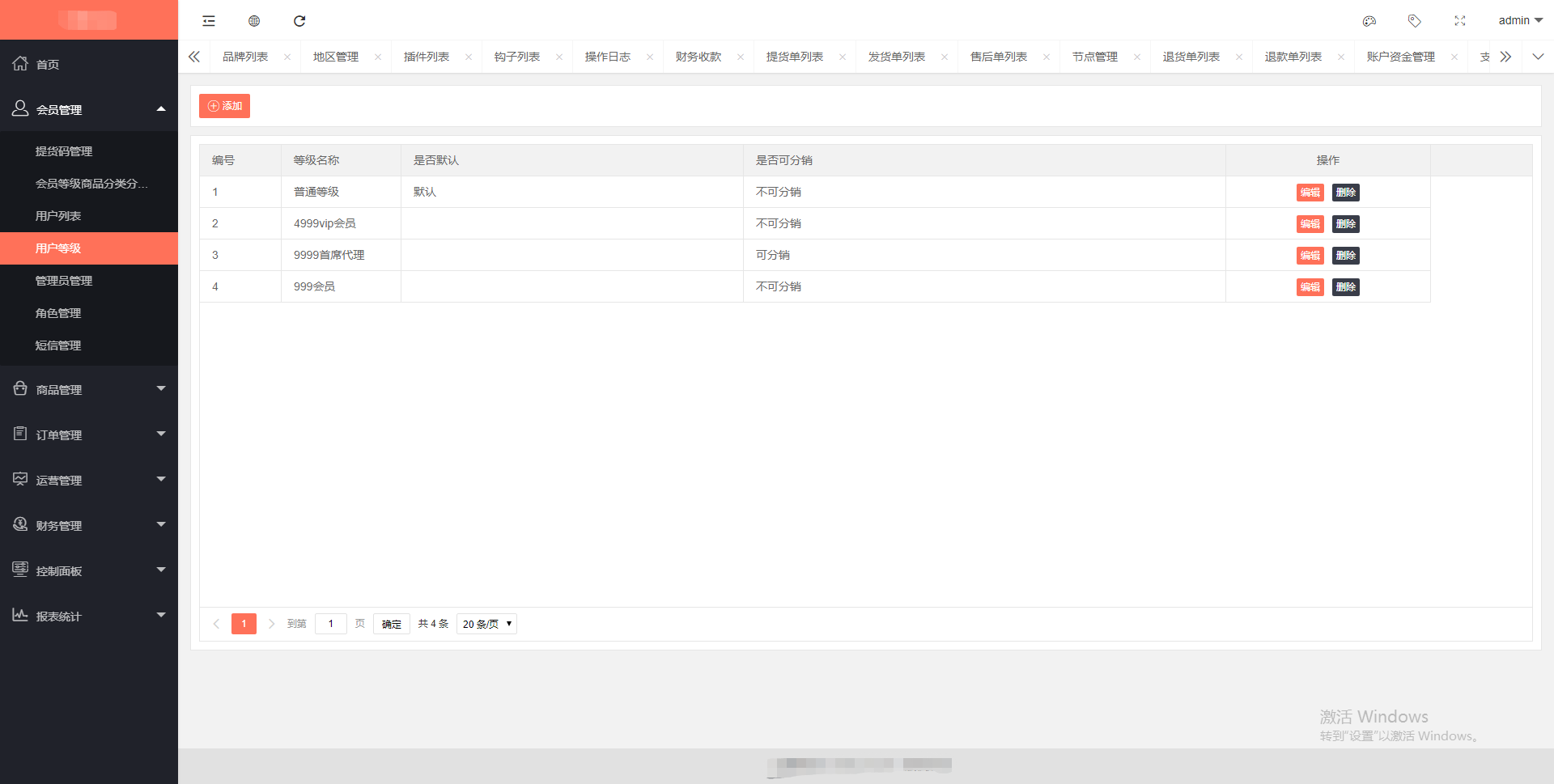Open 会员等级商品分类分 sidebar item
Screen dimensions: 1554x784
tap(89, 184)
